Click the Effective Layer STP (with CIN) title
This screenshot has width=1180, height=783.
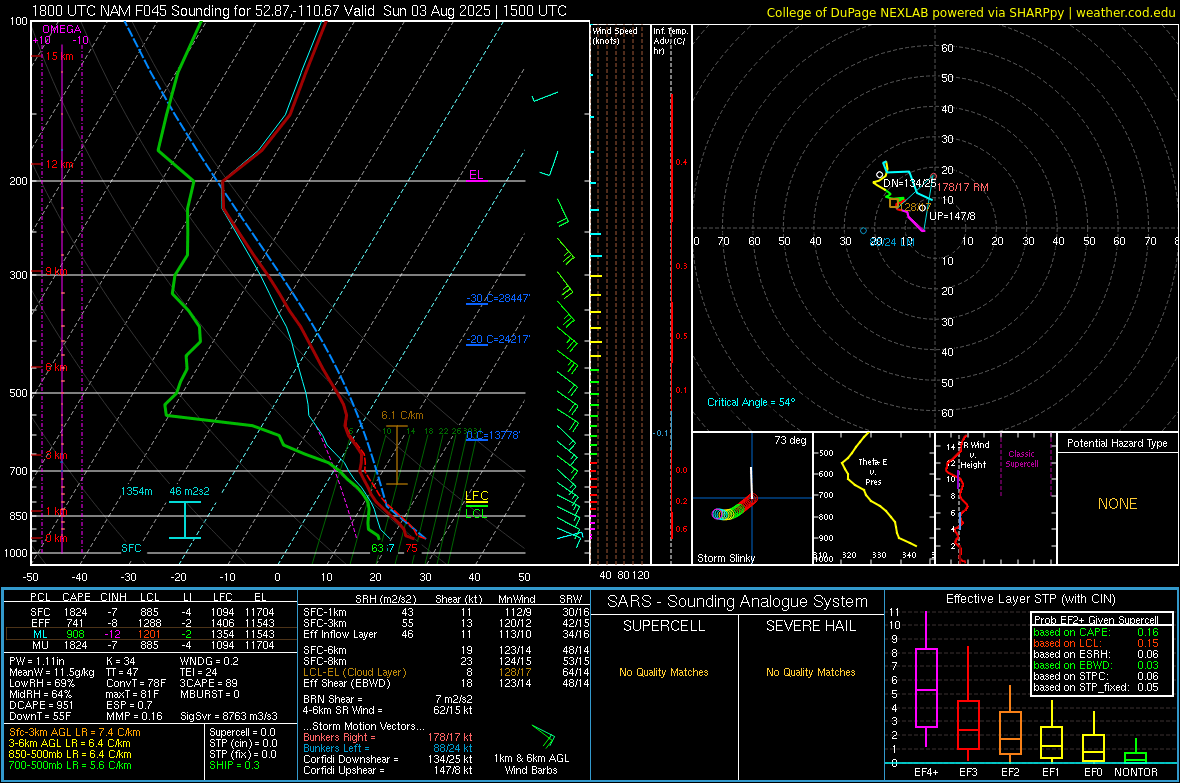point(1030,599)
